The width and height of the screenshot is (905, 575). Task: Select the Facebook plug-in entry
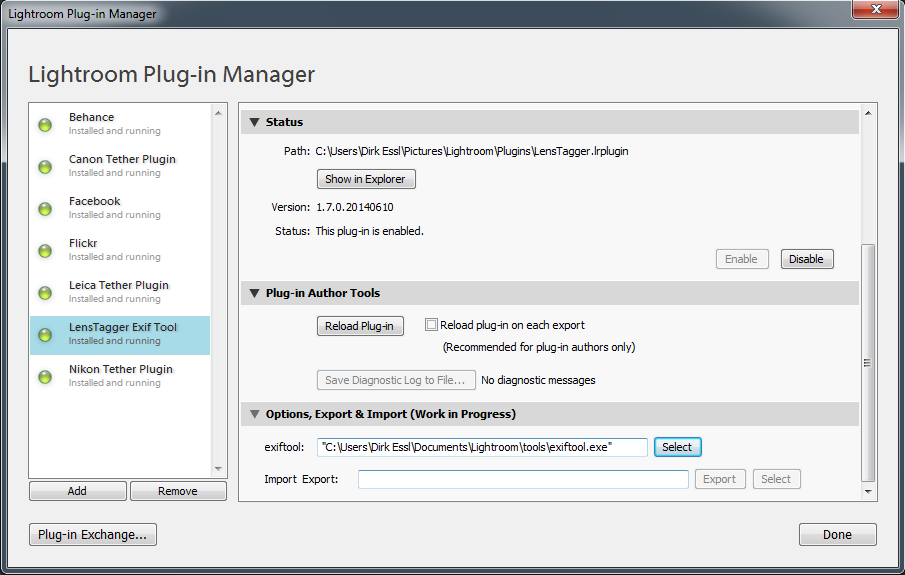pos(120,208)
